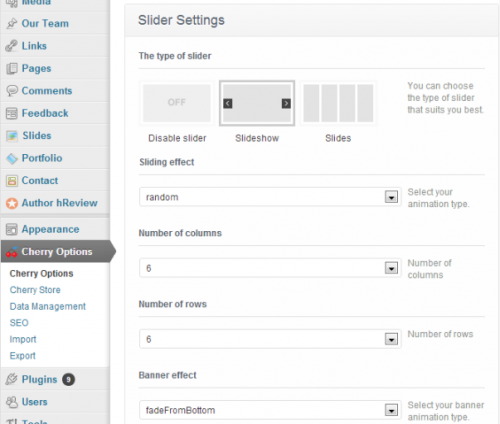Viewport: 500px width, 424px height.
Task: Open the Feedback menu item
Action: 45,113
